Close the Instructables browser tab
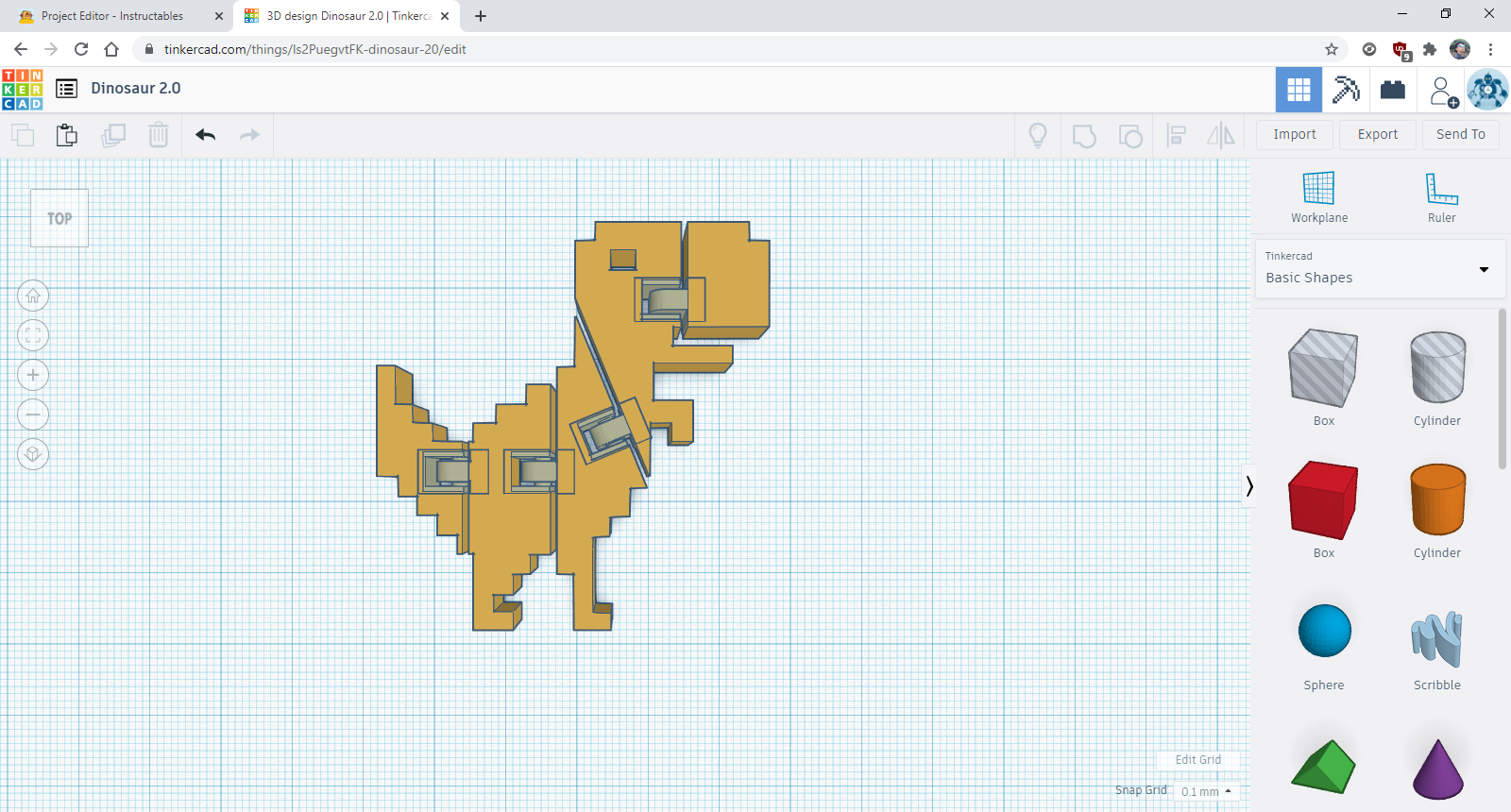 219,16
